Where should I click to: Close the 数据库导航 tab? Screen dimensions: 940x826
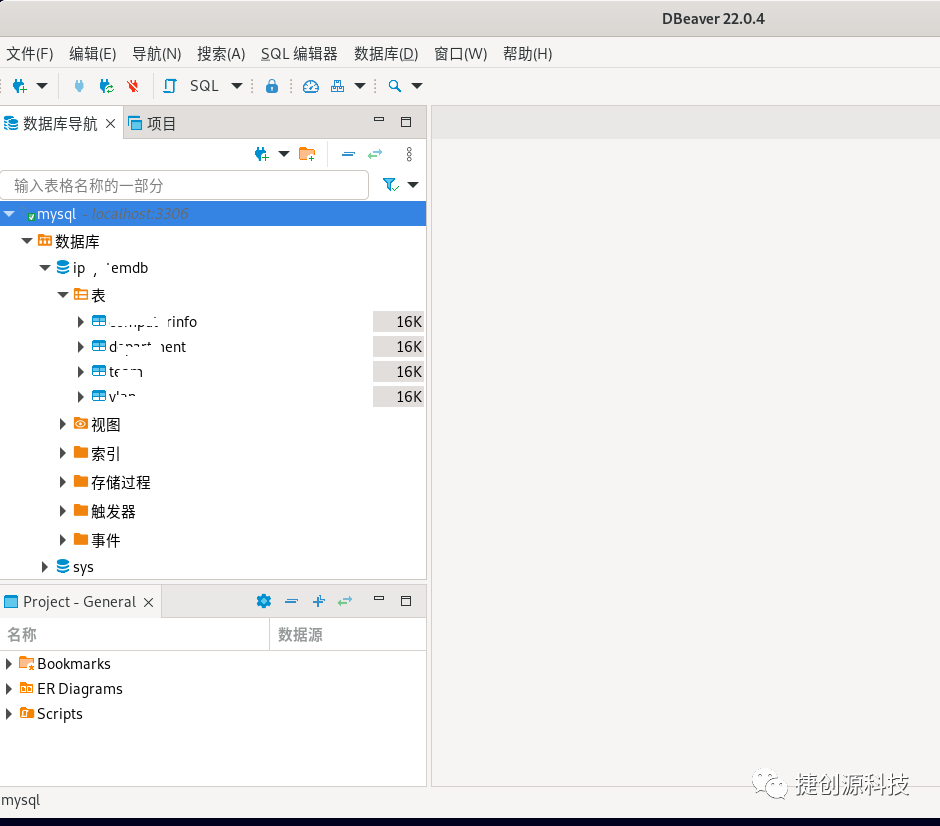pyautogui.click(x=110, y=123)
